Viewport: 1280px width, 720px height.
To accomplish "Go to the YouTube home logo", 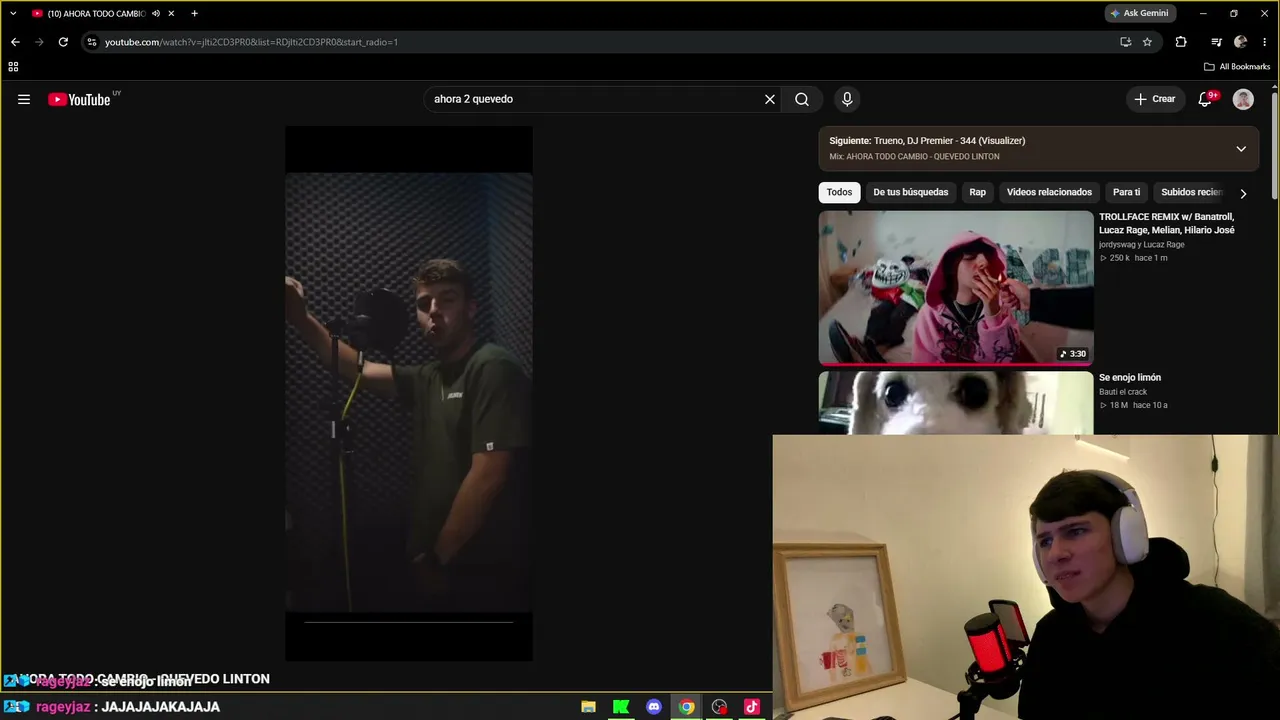I will (x=80, y=99).
